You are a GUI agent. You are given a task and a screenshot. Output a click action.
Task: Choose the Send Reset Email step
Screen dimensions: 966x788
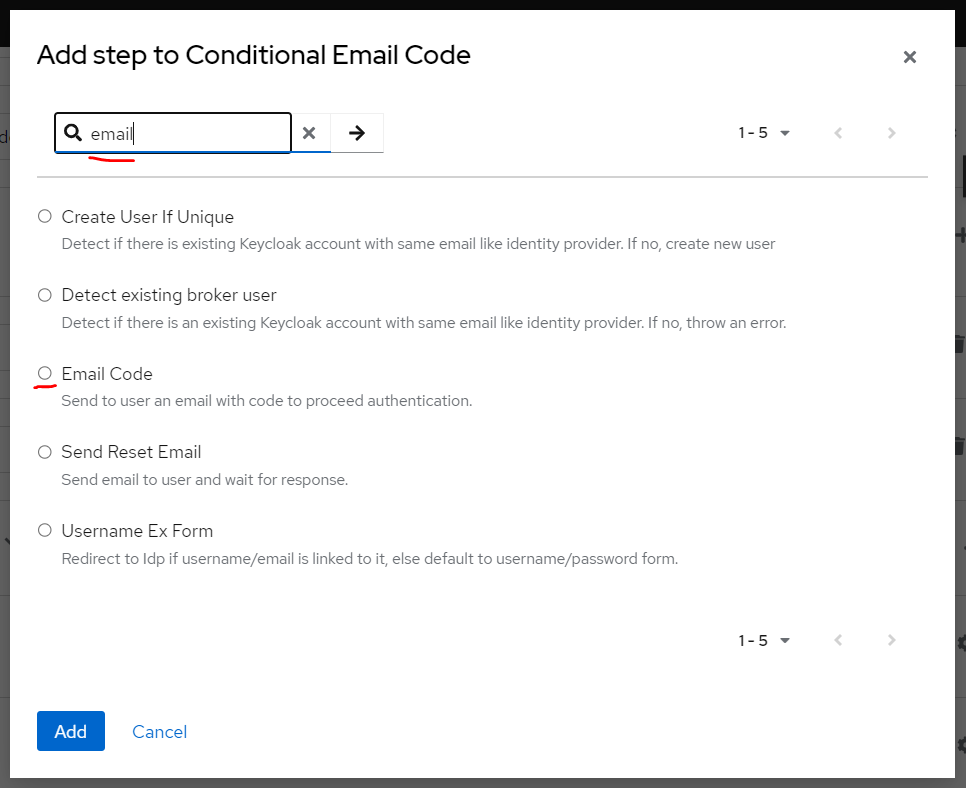[44, 452]
